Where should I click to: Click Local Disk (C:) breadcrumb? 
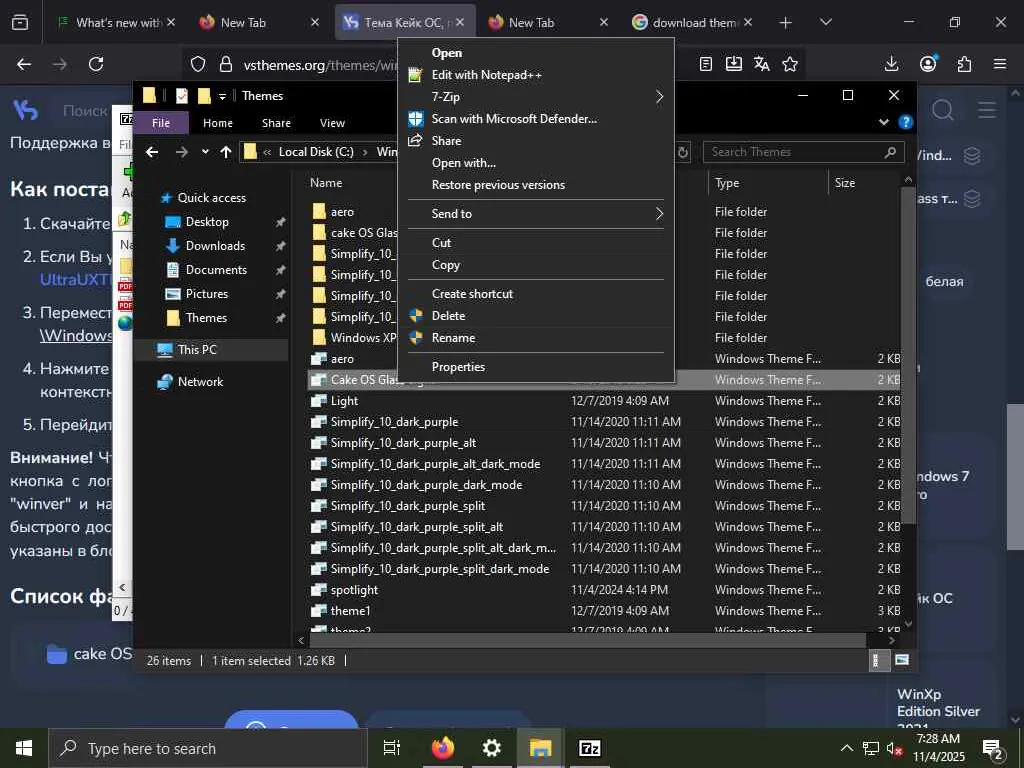coord(316,152)
